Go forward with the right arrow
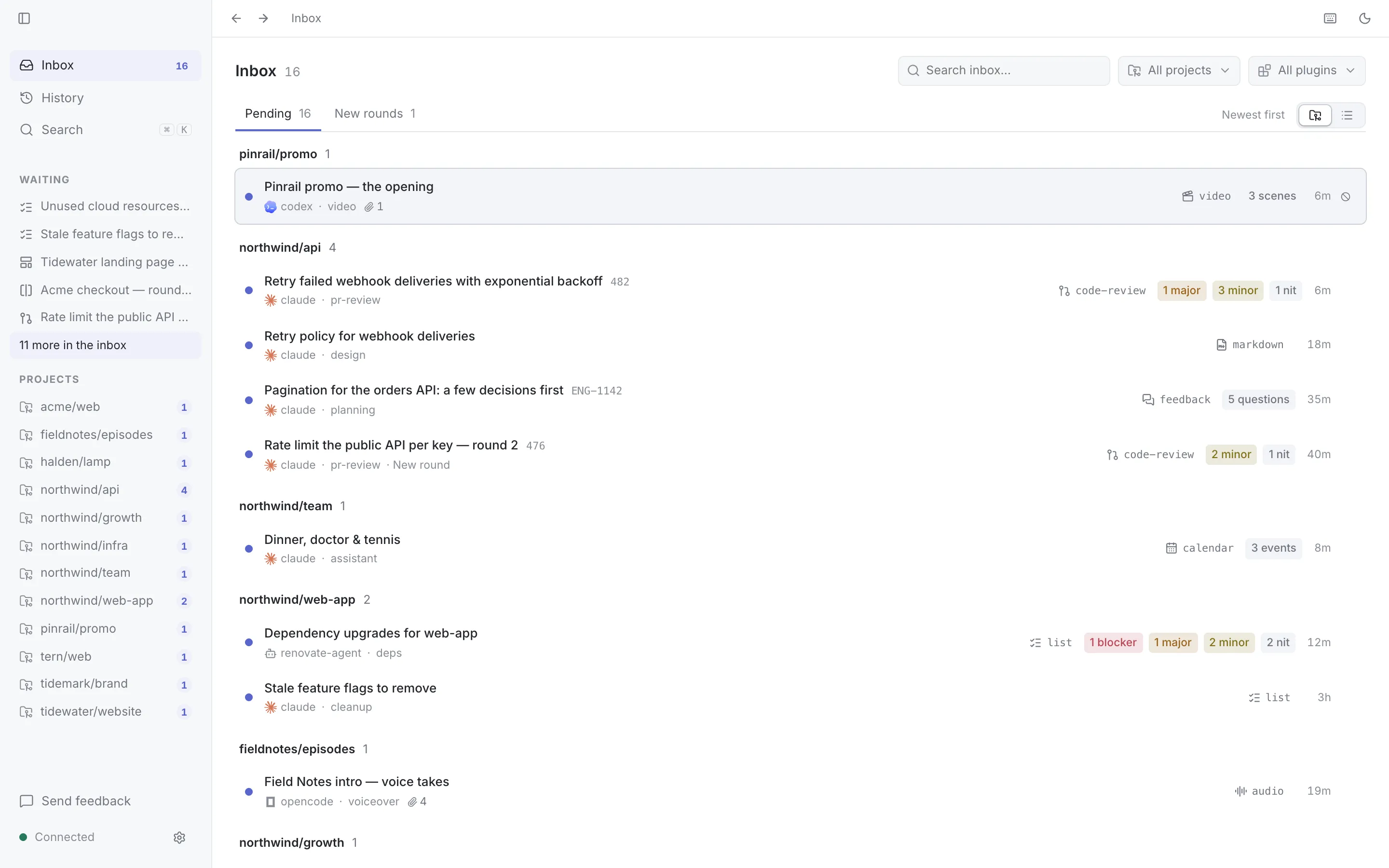Image resolution: width=1389 pixels, height=868 pixels. tap(263, 18)
